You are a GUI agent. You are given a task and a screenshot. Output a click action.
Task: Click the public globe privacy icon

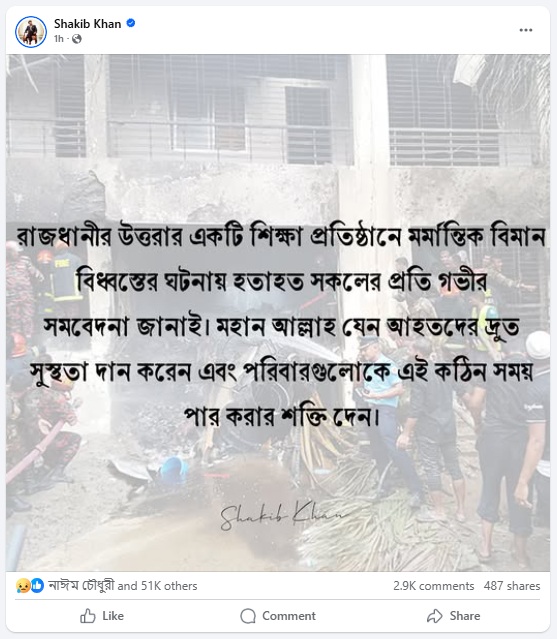click(x=77, y=39)
